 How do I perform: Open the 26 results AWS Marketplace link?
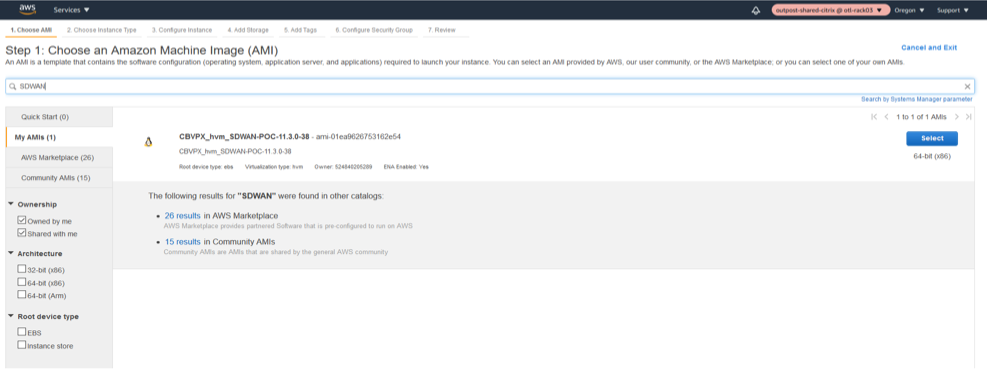point(183,216)
